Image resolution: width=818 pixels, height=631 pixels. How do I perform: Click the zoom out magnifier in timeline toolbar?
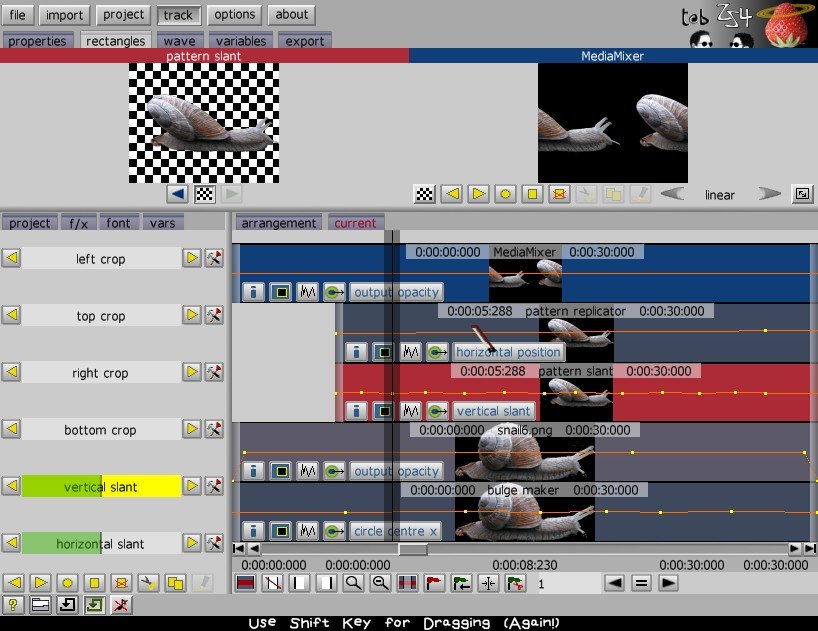[x=380, y=583]
